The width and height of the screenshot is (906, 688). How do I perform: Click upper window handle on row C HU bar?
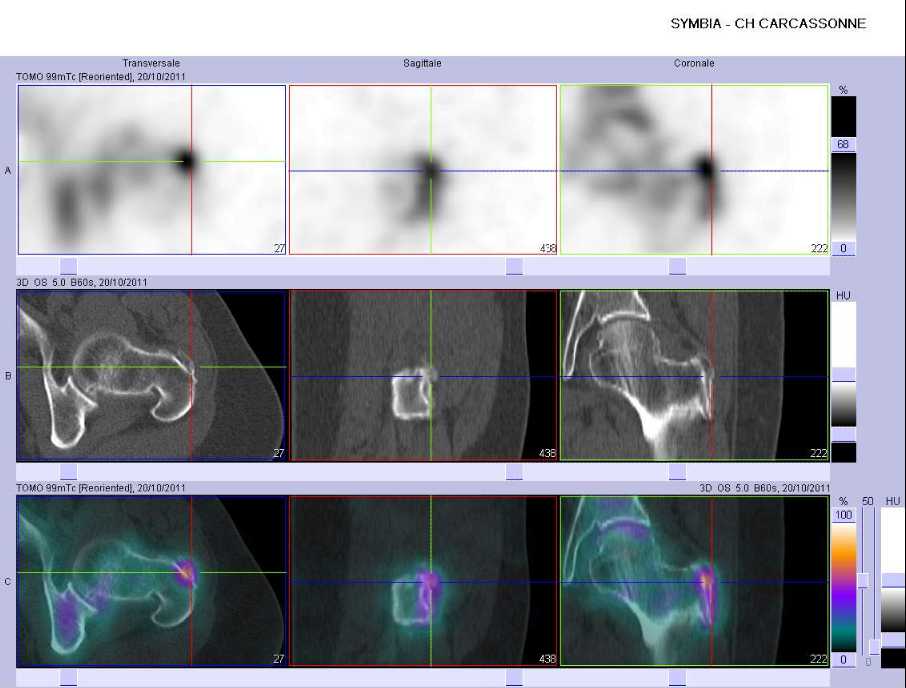coord(893,581)
